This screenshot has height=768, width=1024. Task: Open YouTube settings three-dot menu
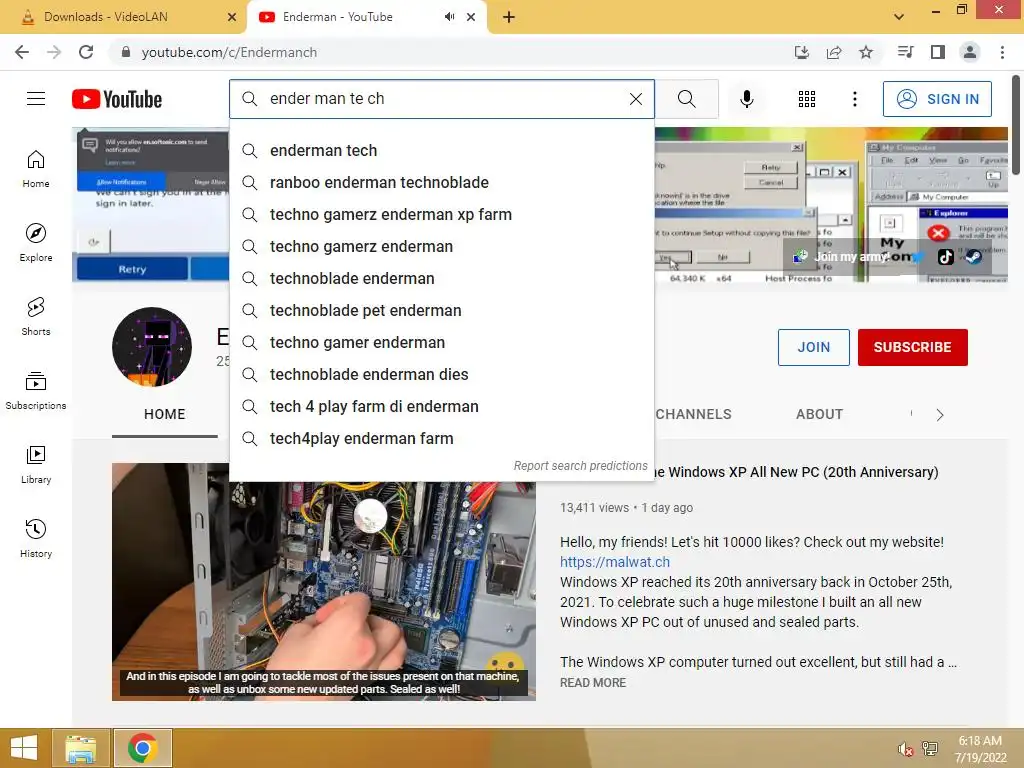tap(854, 99)
